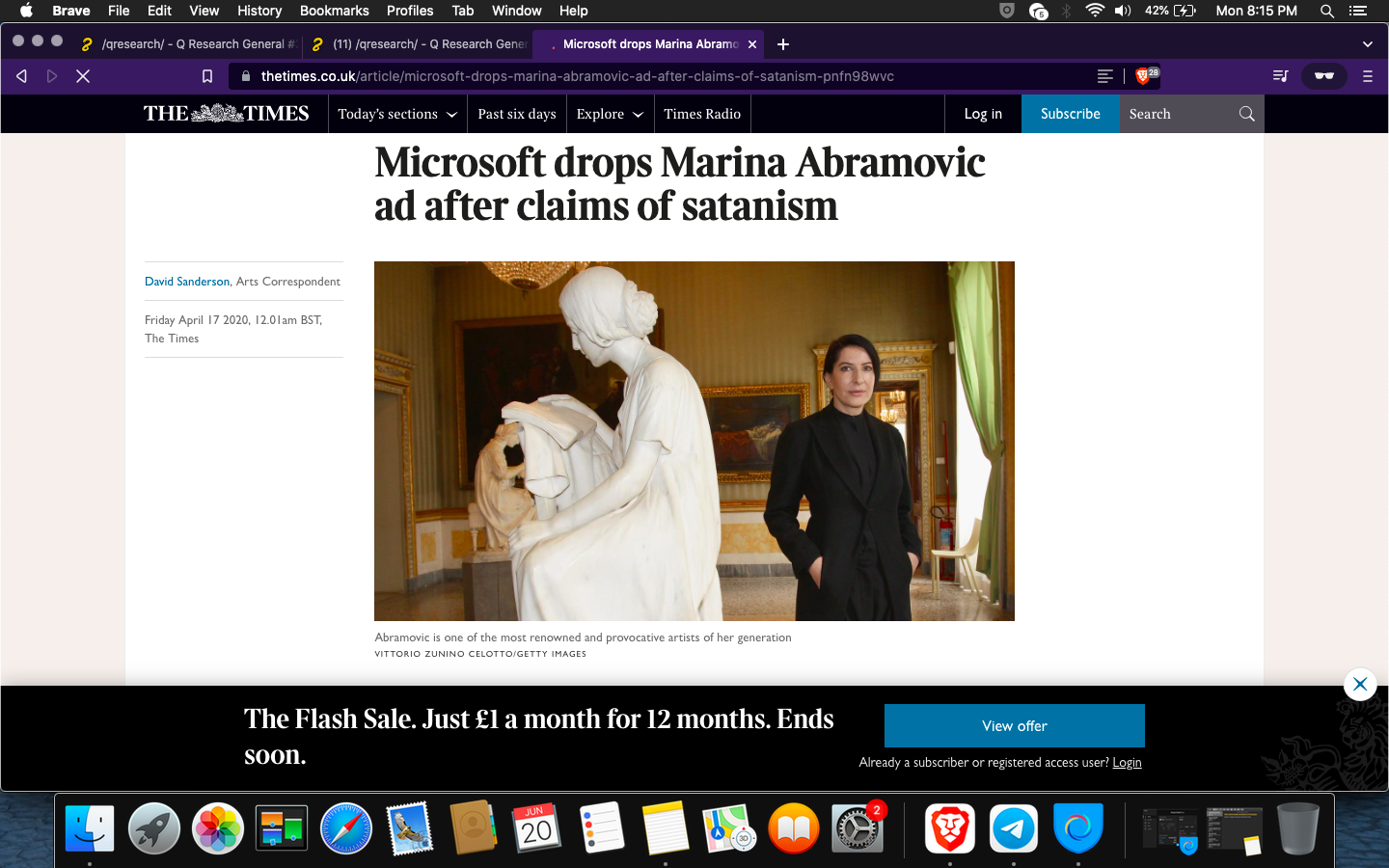The image size is (1389, 868).
Task: Click the browser forward arrow
Action: click(52, 76)
